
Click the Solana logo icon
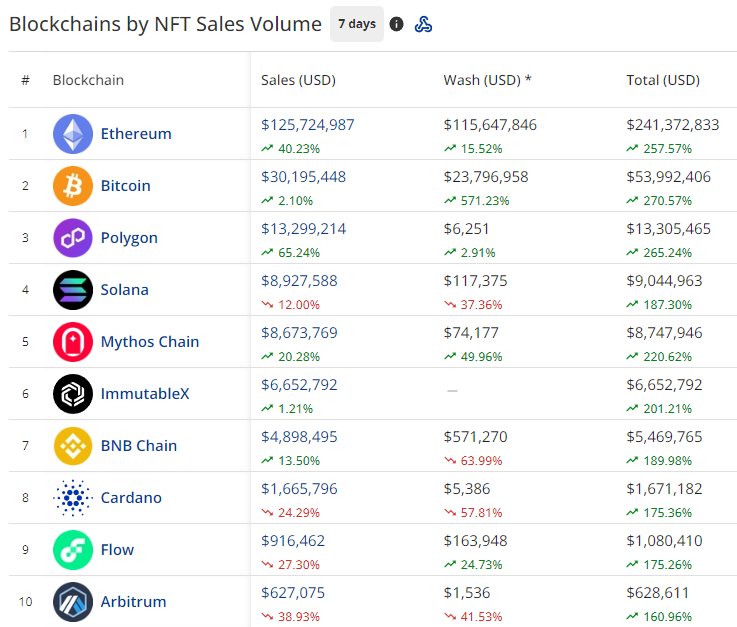tap(72, 290)
